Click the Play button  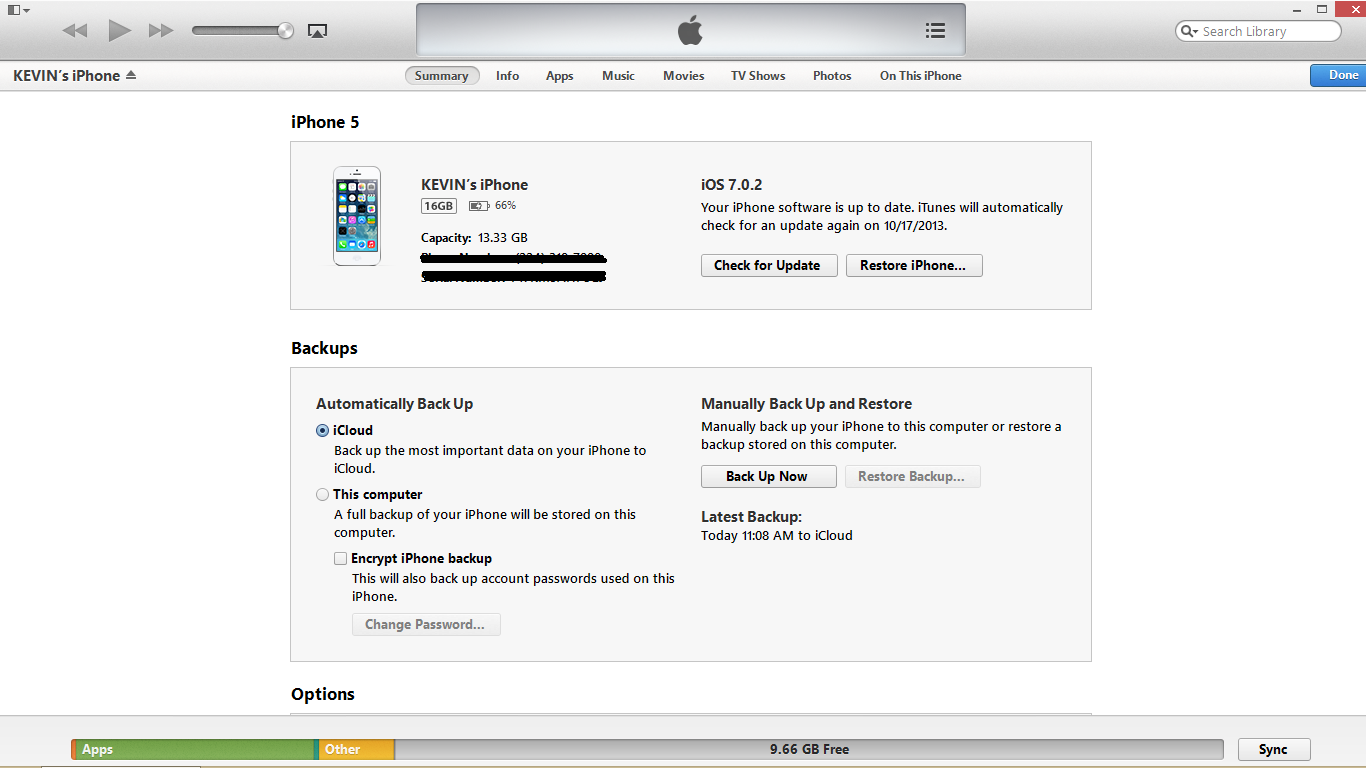pos(120,31)
